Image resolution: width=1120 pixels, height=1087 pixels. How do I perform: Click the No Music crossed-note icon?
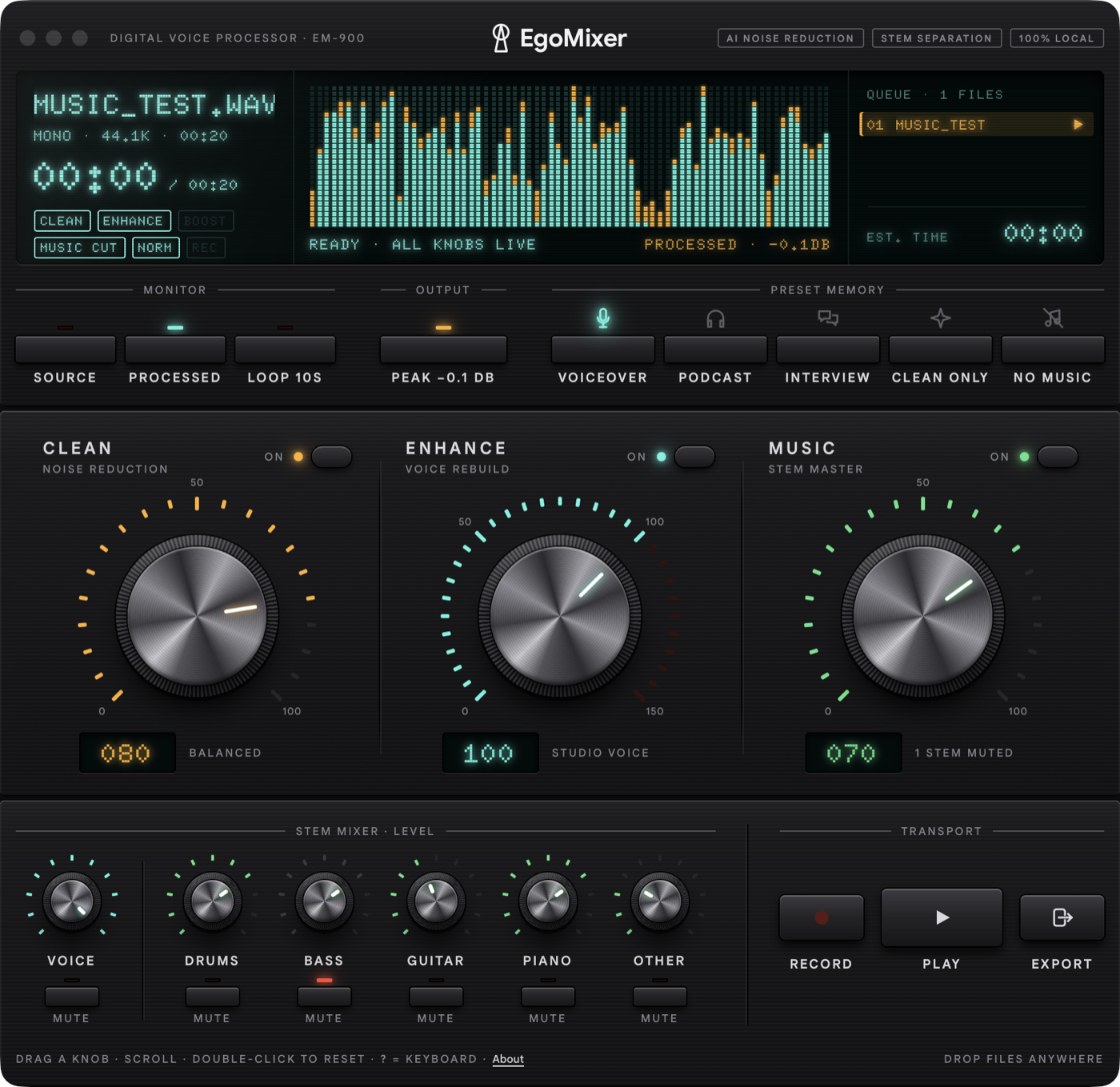1053,318
